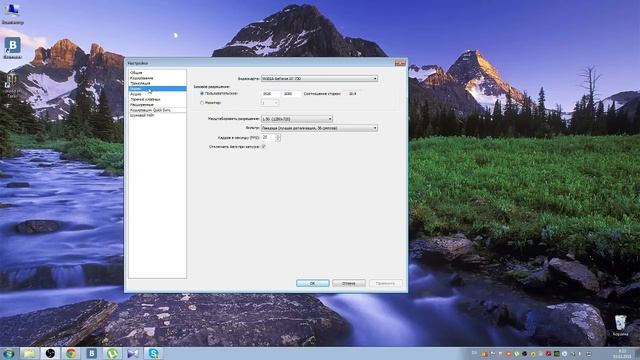
Task: Open the Общие settings section
Action: [x=157, y=73]
